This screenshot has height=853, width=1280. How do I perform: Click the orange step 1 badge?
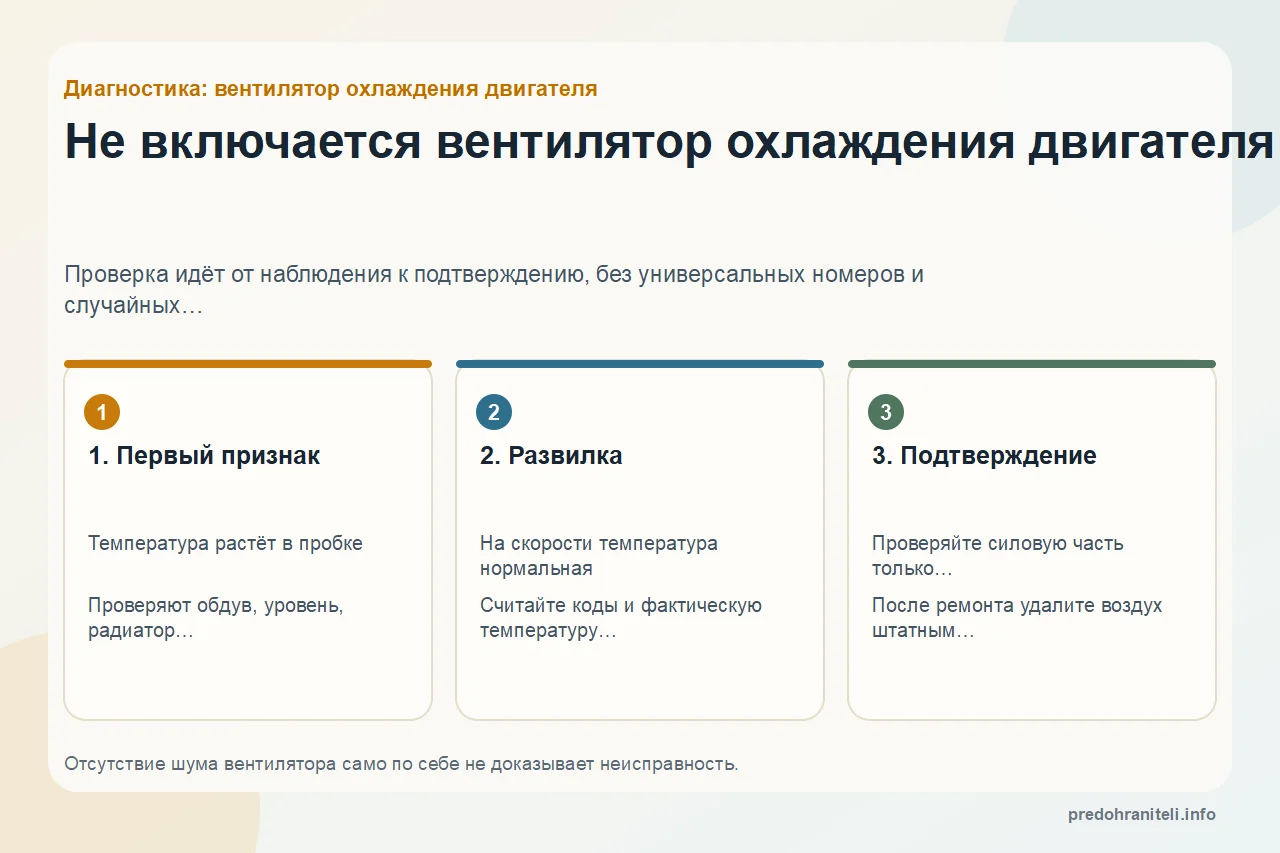click(102, 412)
